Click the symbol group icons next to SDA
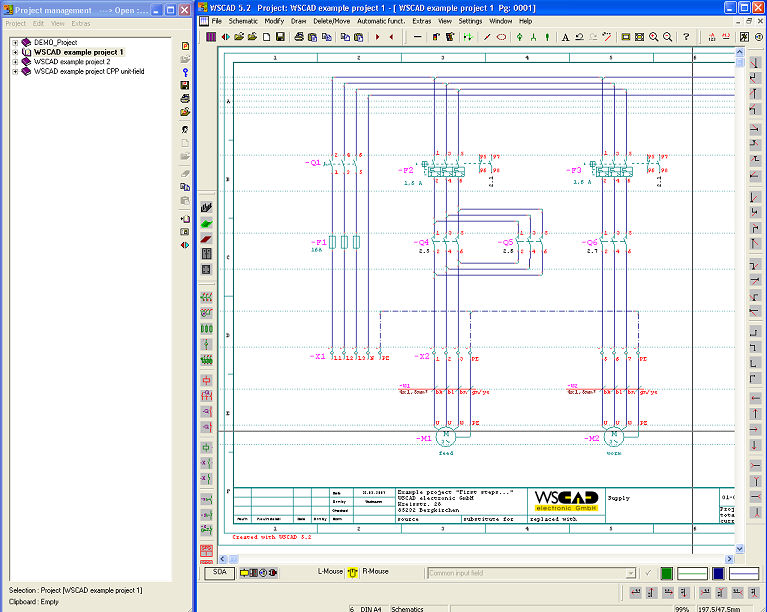767x612 pixels. 258,572
